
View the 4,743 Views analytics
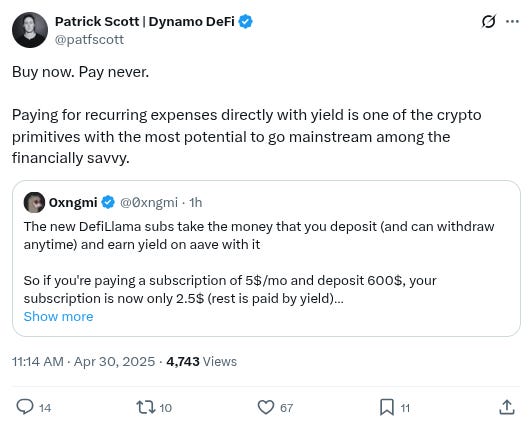click(202, 362)
